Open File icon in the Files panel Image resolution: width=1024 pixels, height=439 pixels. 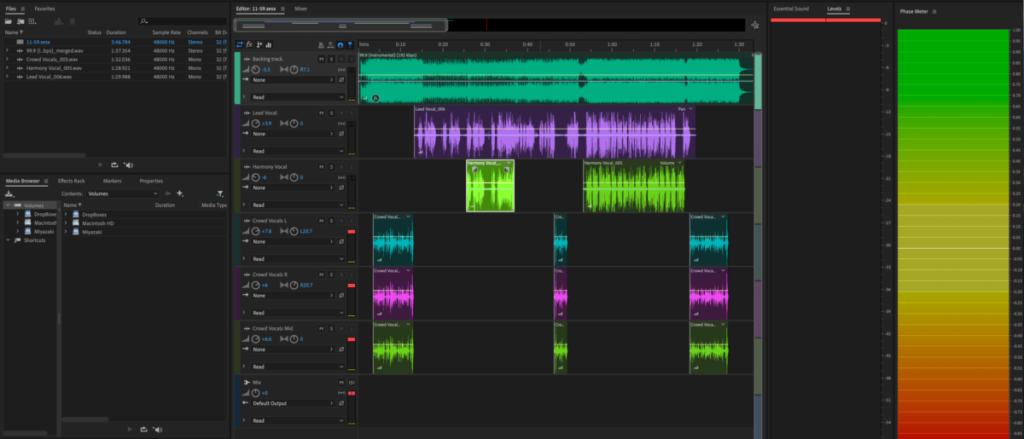tap(9, 21)
